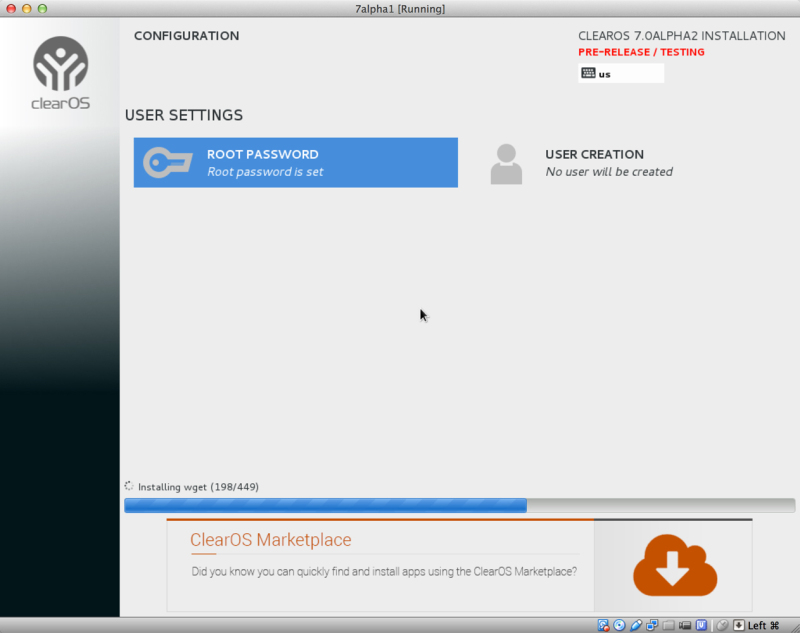800x633 pixels.
Task: Open the Root Password settings
Action: pos(295,163)
